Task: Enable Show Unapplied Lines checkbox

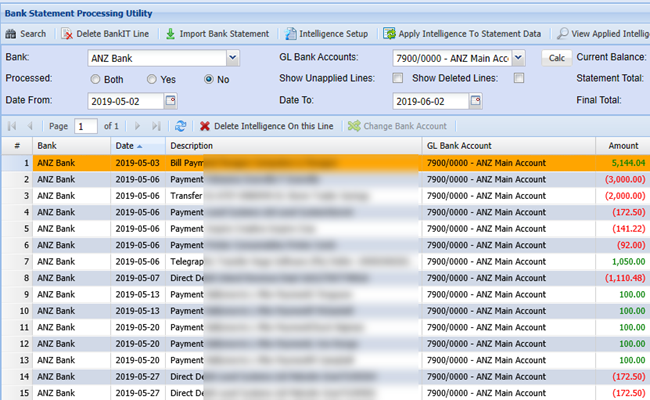Action: click(398, 78)
